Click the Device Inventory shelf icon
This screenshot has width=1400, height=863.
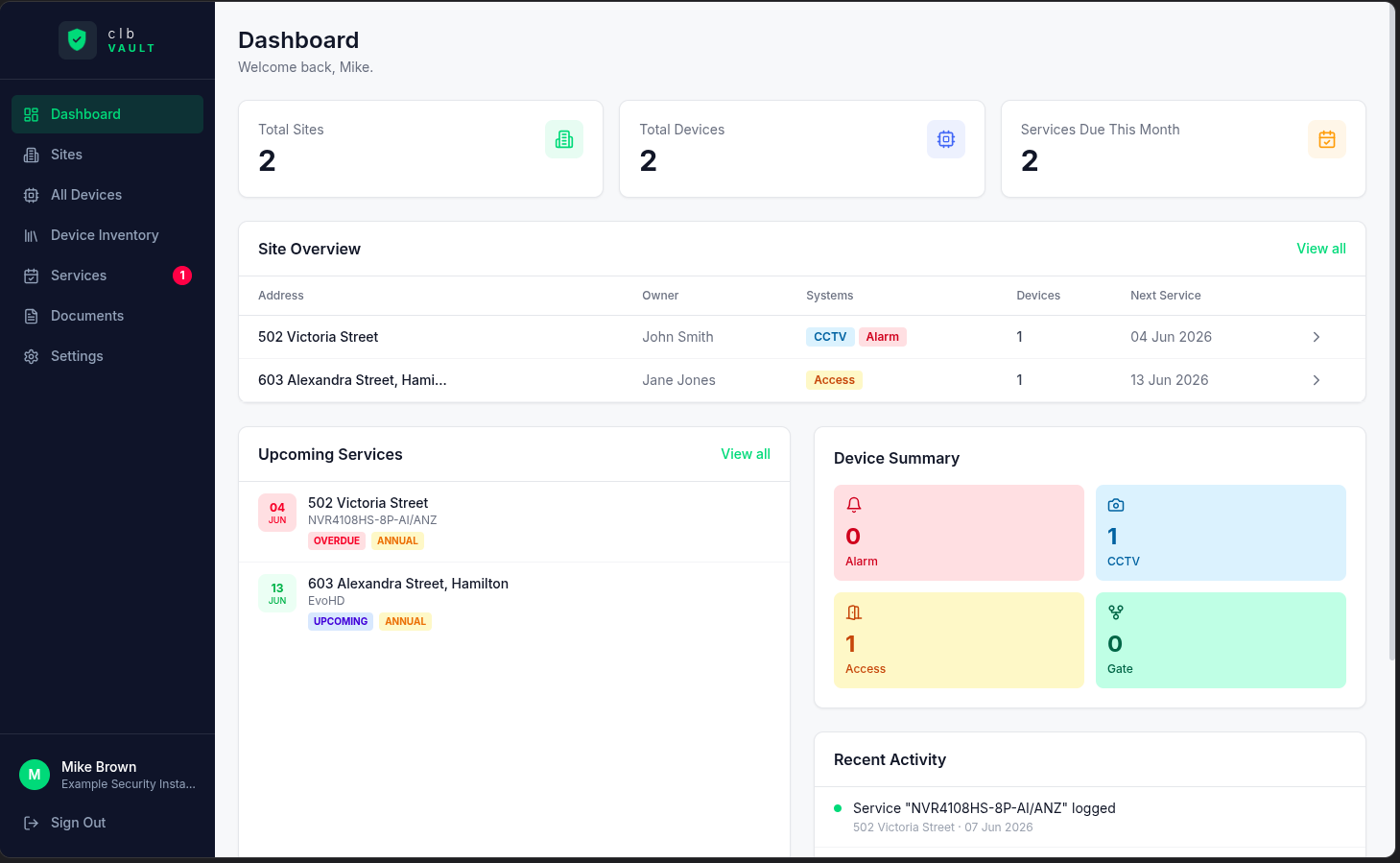point(31,235)
